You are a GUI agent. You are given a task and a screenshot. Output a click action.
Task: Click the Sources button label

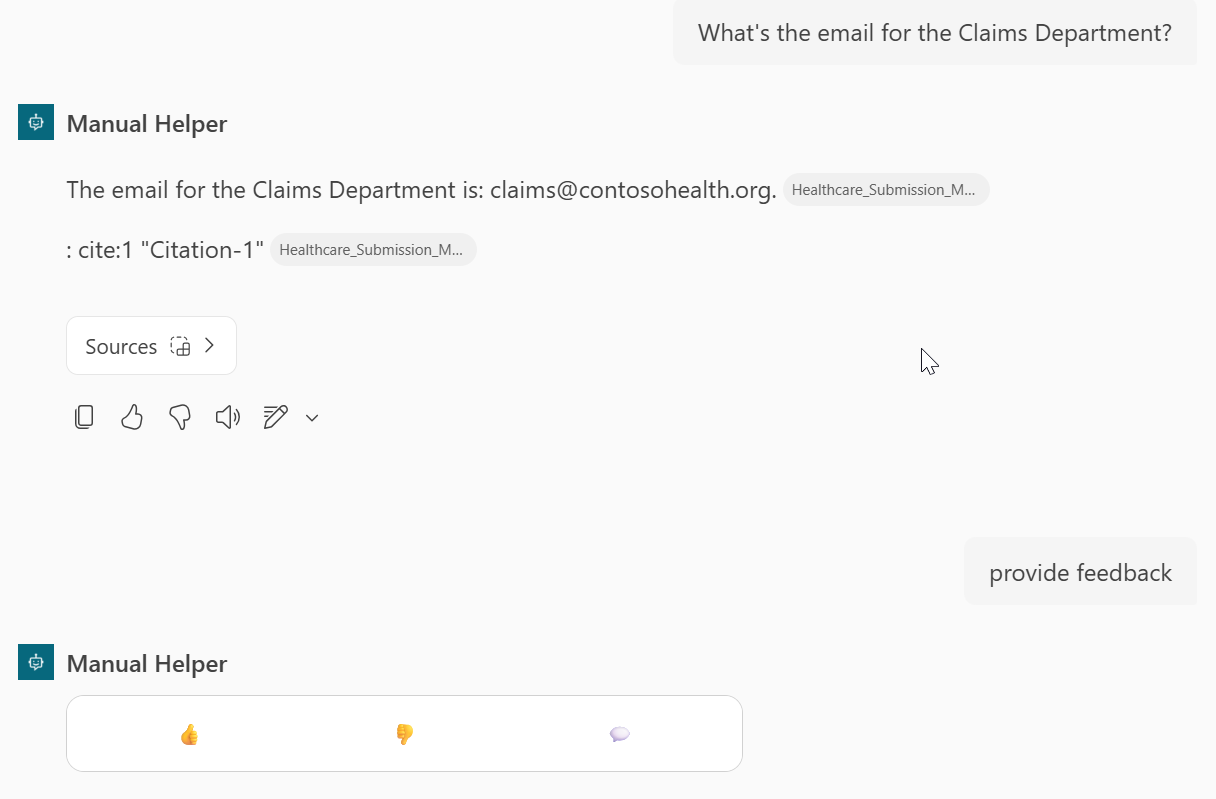(121, 346)
